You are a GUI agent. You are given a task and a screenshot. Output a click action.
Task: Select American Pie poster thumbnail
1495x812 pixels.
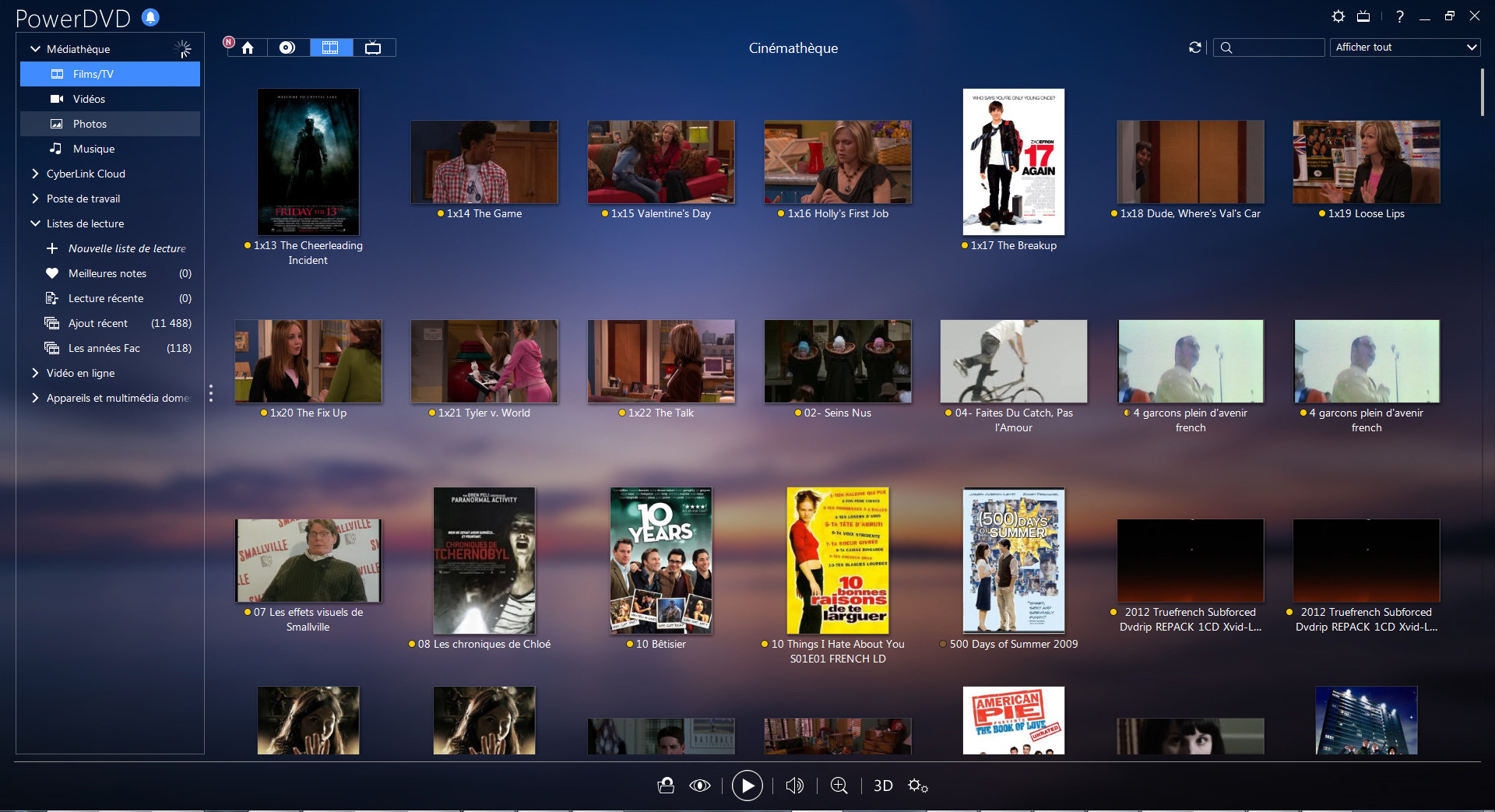[1014, 720]
